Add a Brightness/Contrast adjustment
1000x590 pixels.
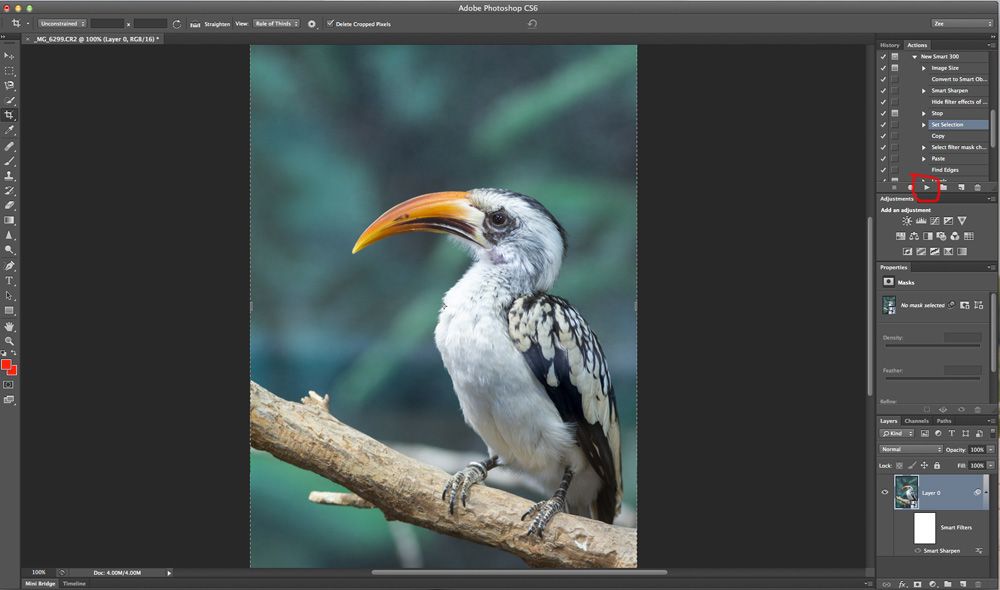click(907, 221)
